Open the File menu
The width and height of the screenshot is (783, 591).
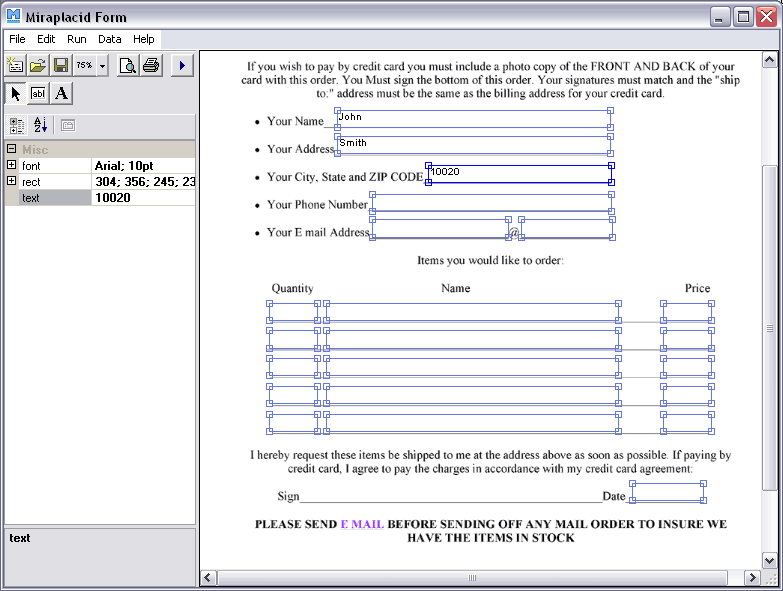point(17,39)
